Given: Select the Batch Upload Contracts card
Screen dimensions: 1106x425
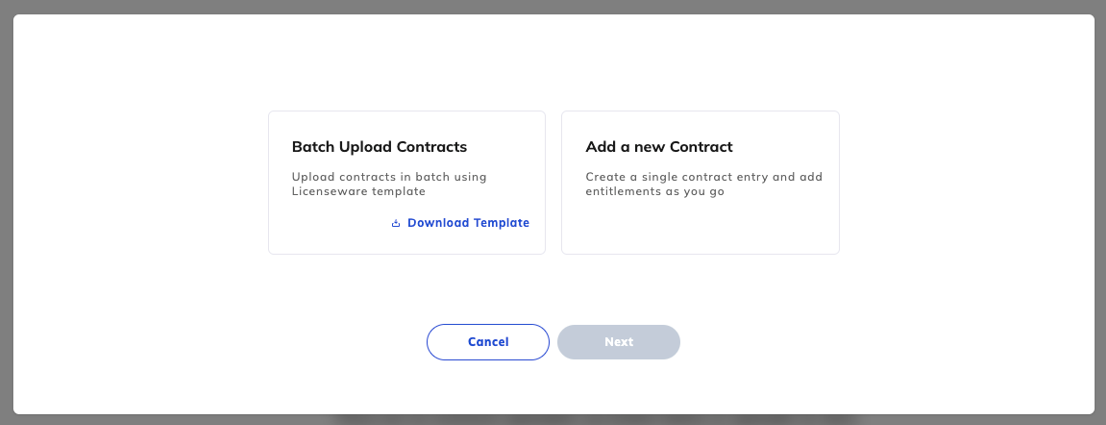Looking at the screenshot, I should (407, 183).
